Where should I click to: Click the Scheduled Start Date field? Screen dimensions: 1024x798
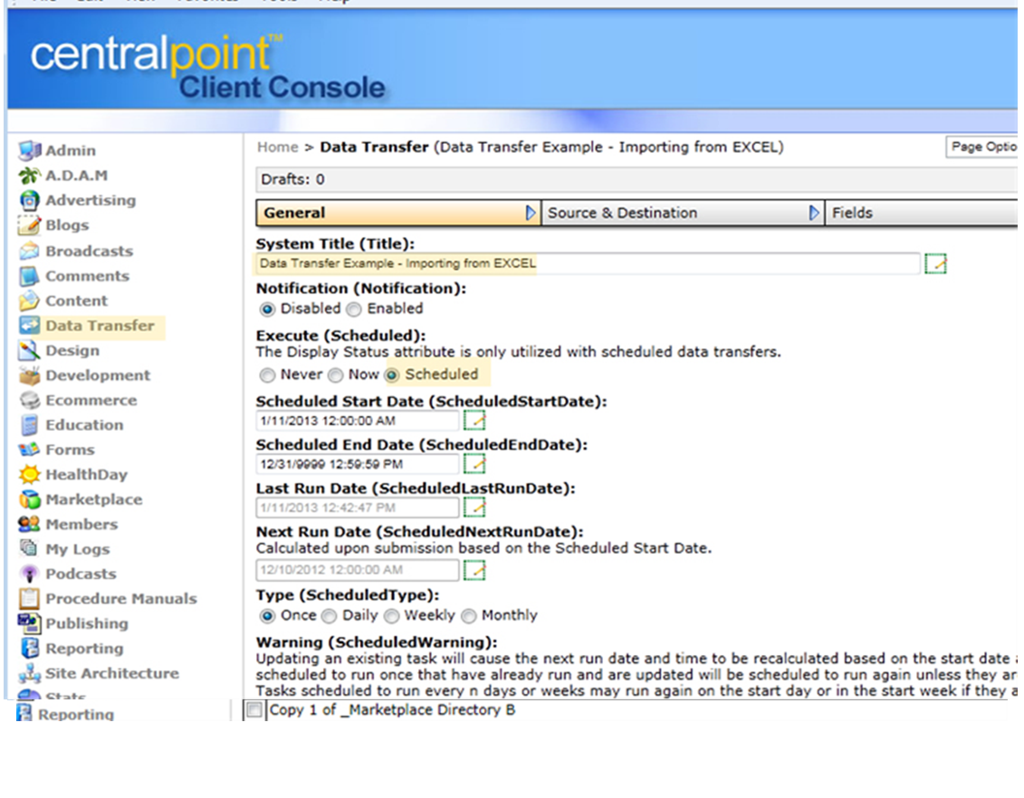357,421
